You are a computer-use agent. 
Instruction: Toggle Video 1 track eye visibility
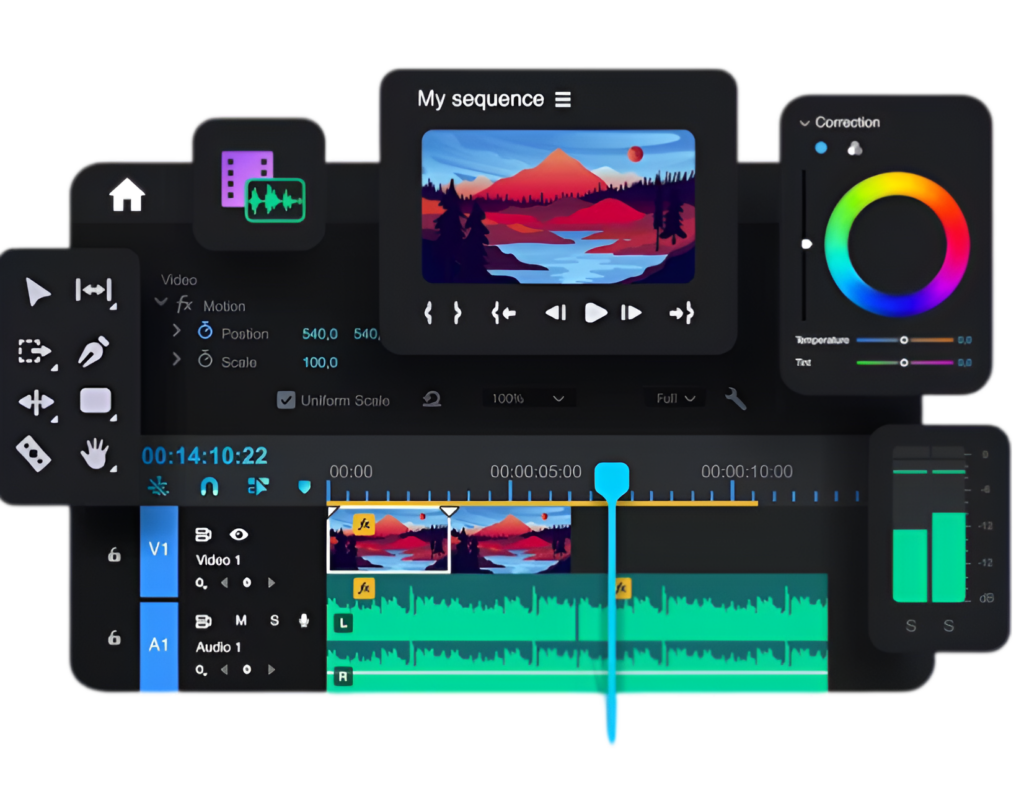(239, 535)
